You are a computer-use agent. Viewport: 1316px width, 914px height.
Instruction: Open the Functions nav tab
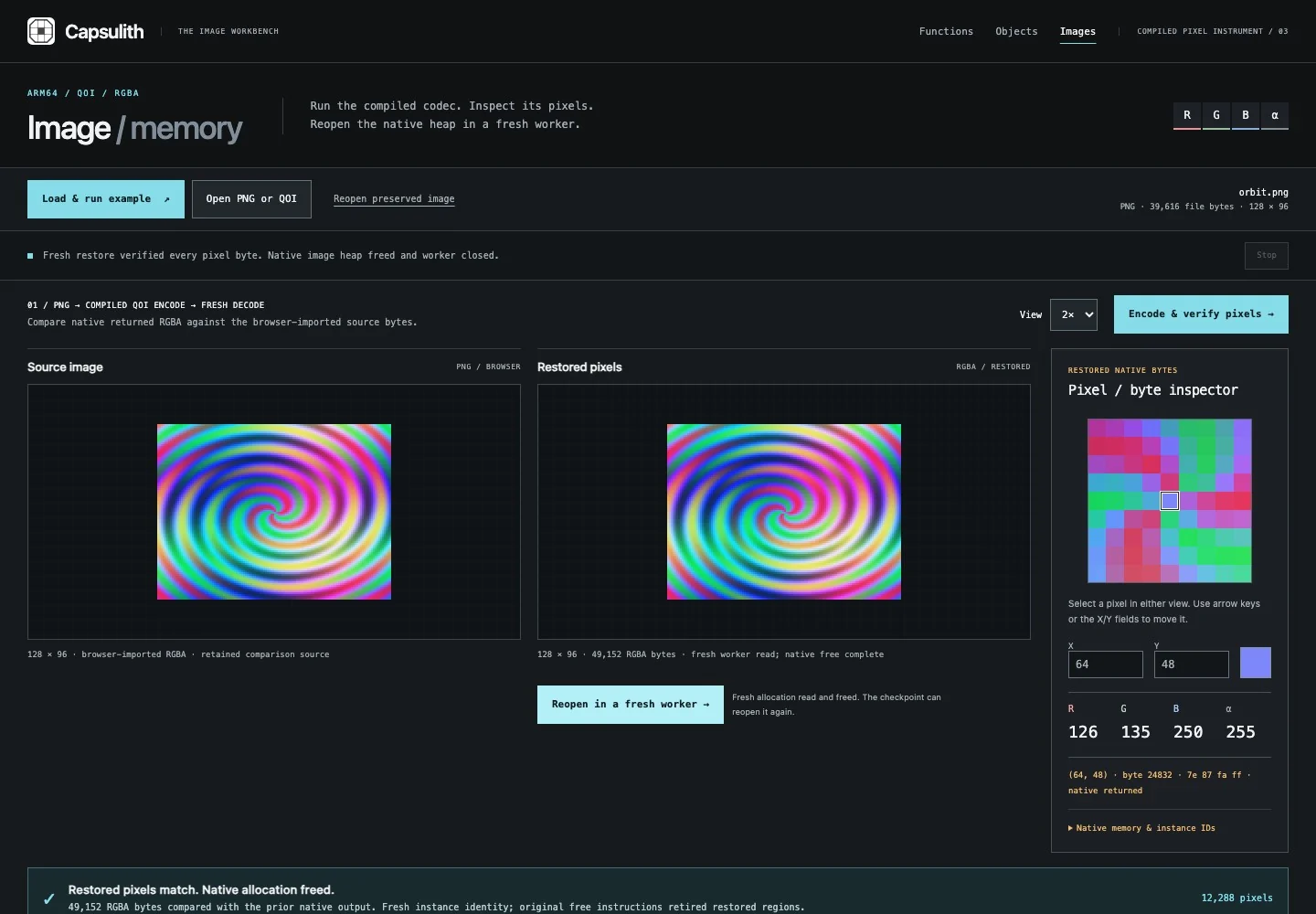click(946, 31)
